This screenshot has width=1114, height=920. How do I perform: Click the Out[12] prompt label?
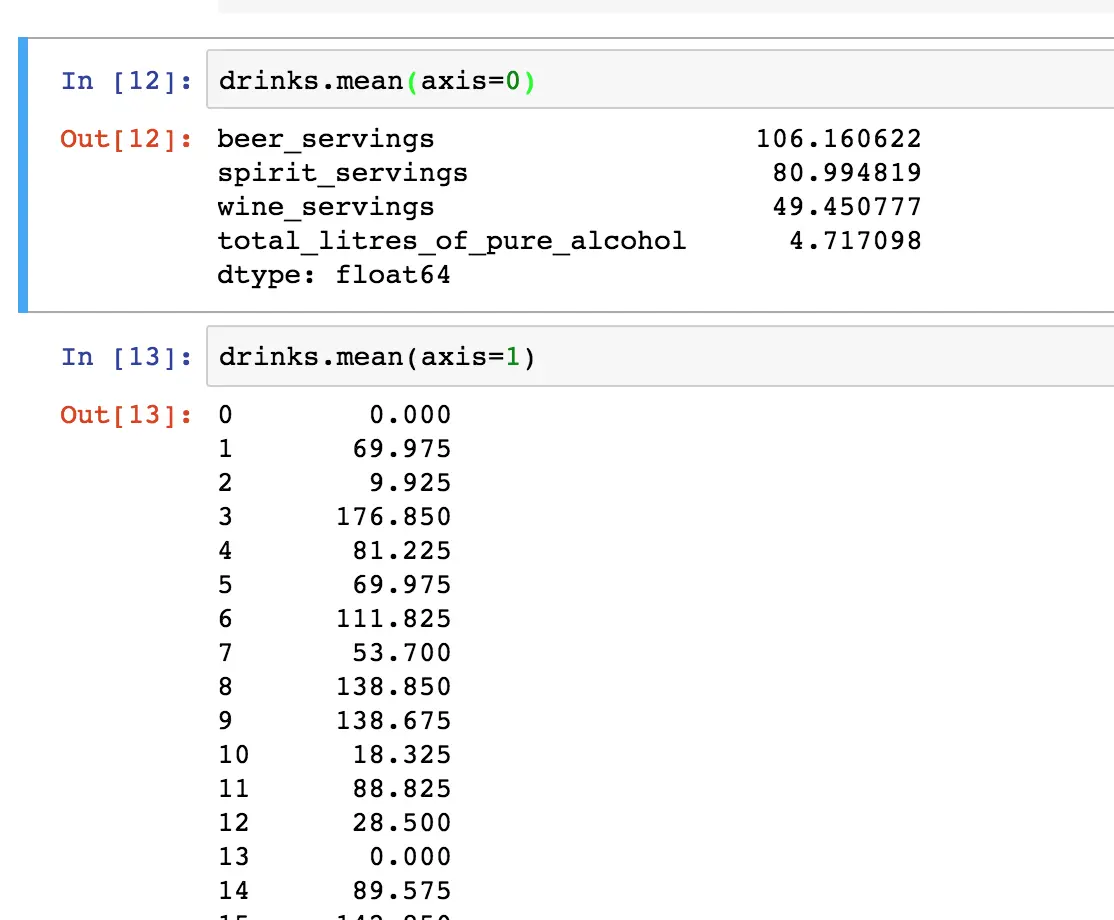(126, 139)
